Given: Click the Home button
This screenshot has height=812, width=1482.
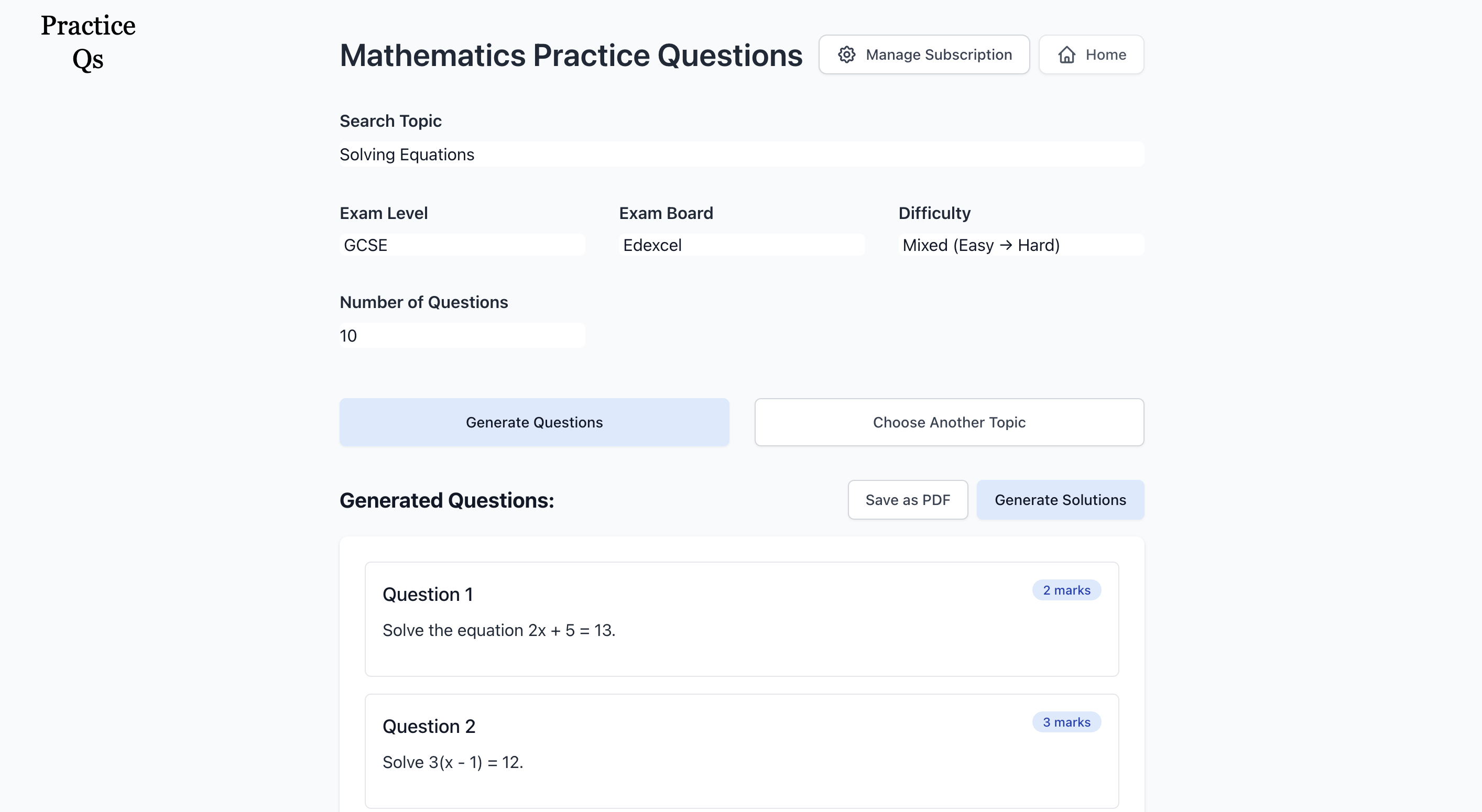Looking at the screenshot, I should tap(1091, 54).
